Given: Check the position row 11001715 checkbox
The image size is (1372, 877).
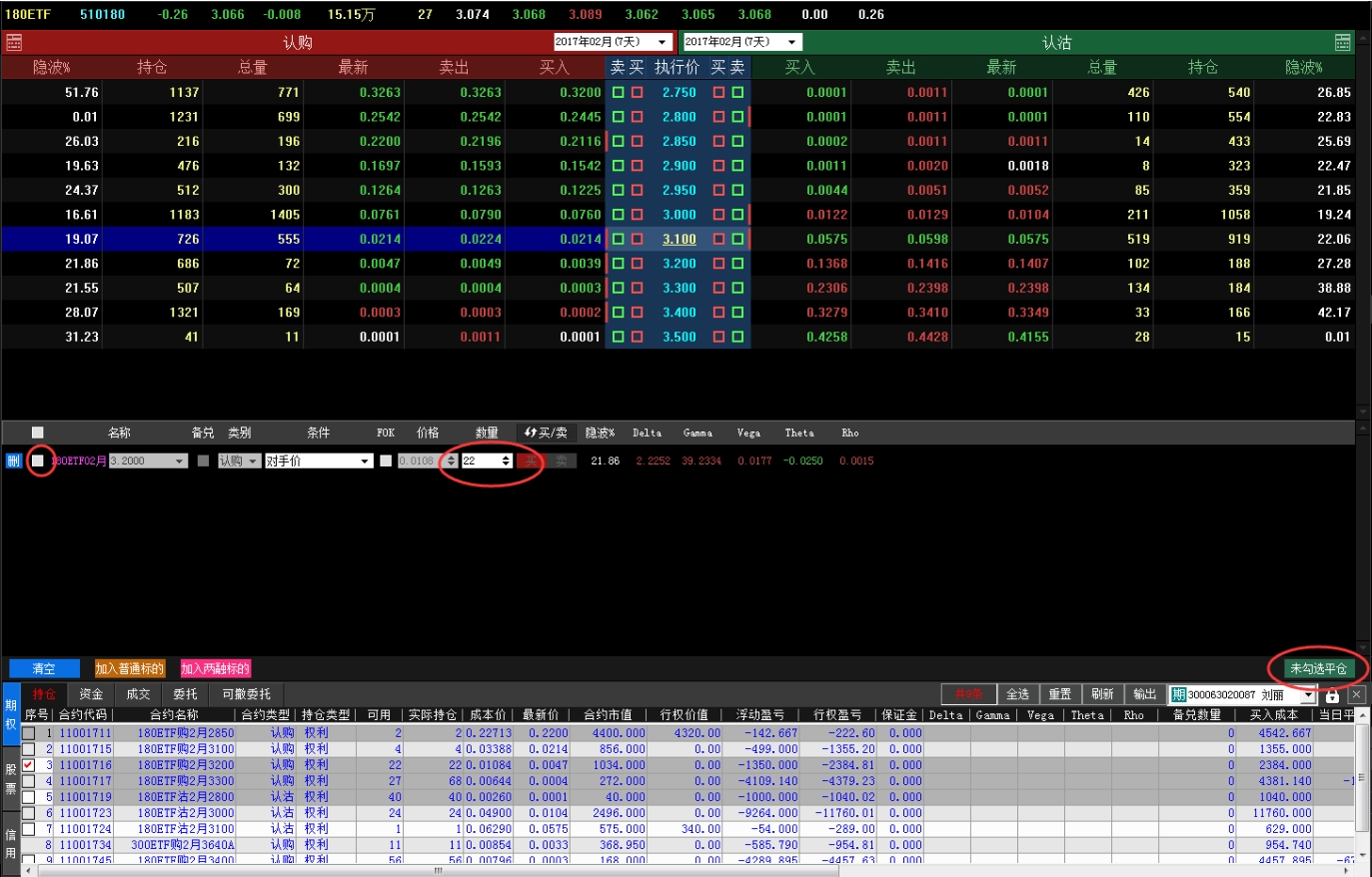Looking at the screenshot, I should (x=28, y=749).
